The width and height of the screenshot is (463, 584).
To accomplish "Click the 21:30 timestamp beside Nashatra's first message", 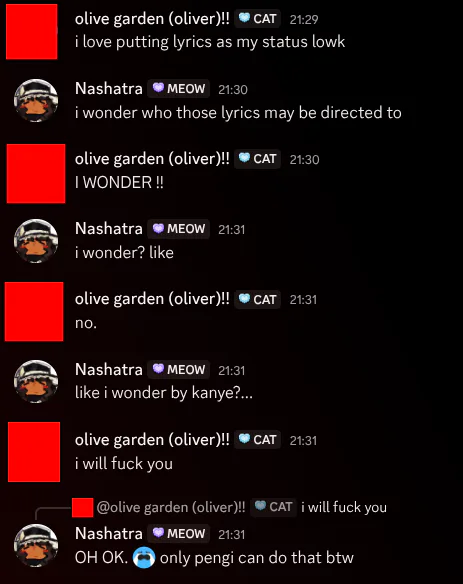I will tap(233, 89).
